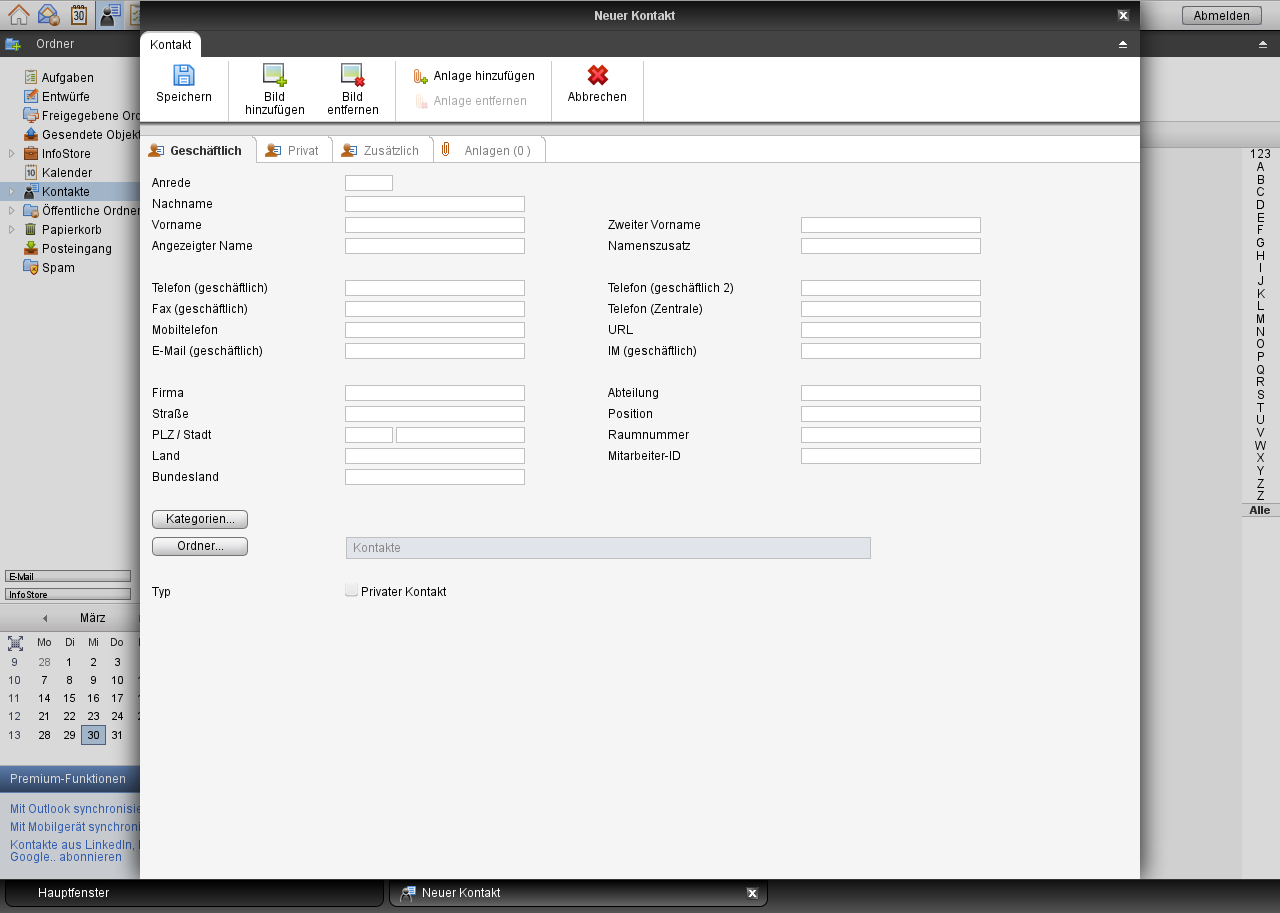This screenshot has width=1280, height=913.
Task: Click the Speichern save icon
Action: pos(184,75)
